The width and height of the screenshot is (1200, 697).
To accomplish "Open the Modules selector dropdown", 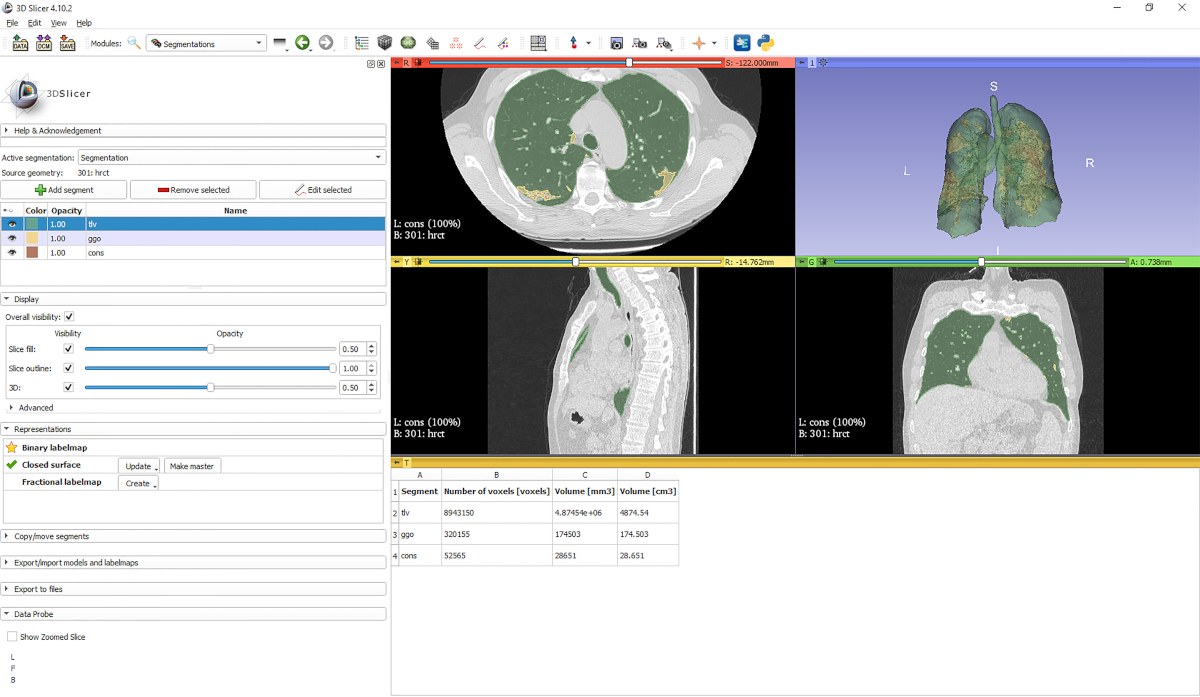I will pos(206,44).
